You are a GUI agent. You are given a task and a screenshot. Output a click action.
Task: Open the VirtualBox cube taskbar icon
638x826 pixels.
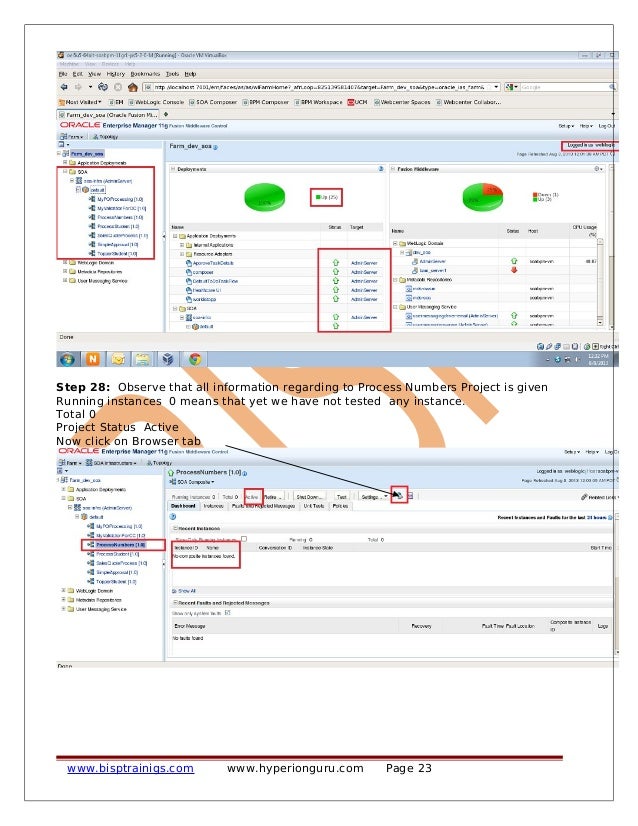tap(168, 359)
